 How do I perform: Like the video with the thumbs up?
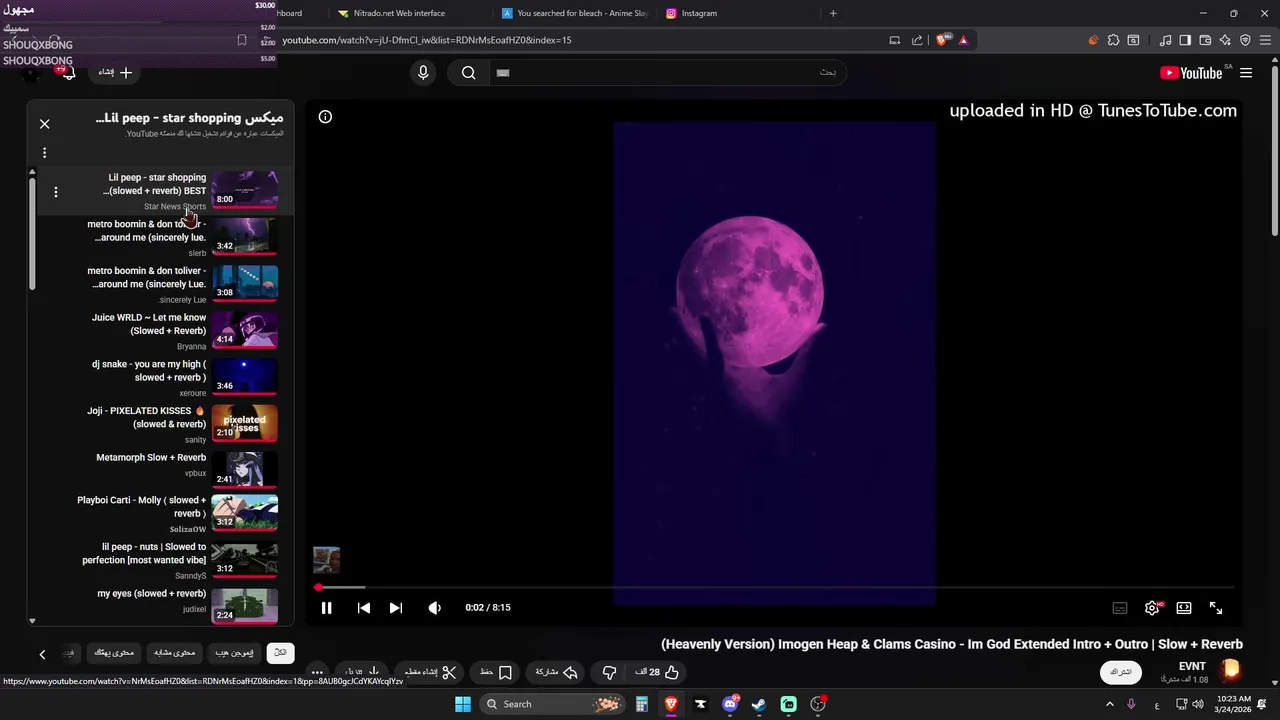click(657, 673)
